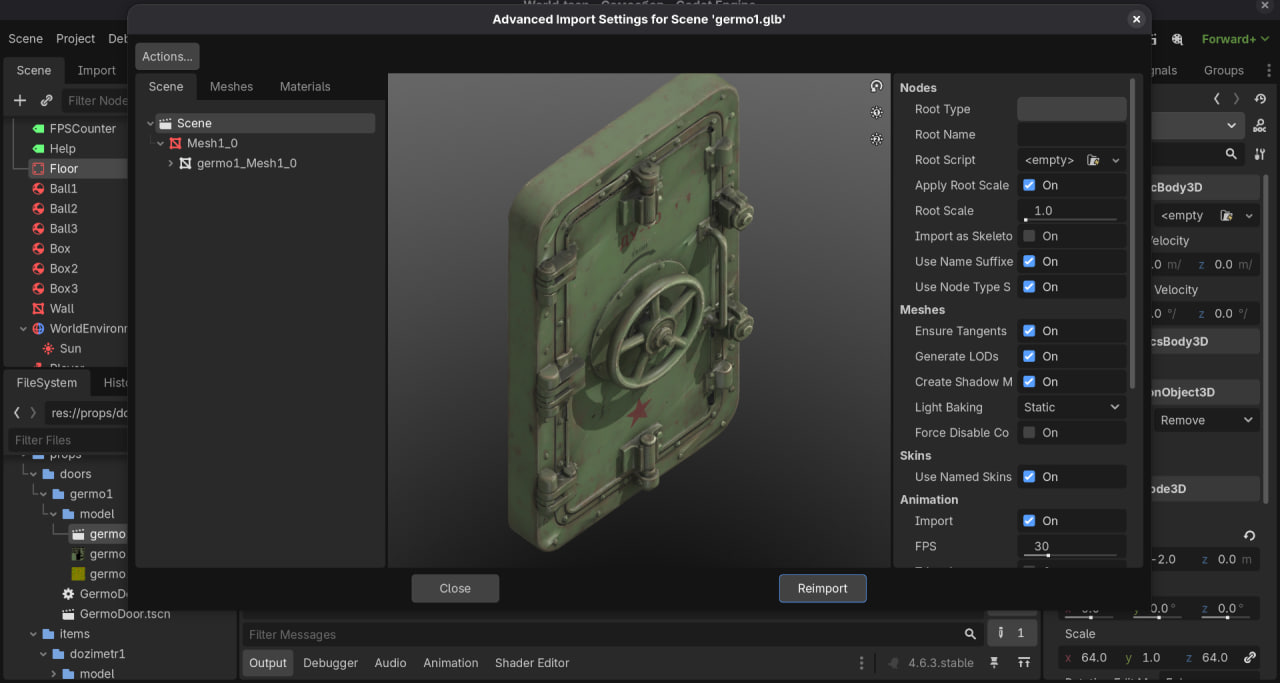
Task: Collapse the items folder in FileSystem
Action: click(32, 634)
